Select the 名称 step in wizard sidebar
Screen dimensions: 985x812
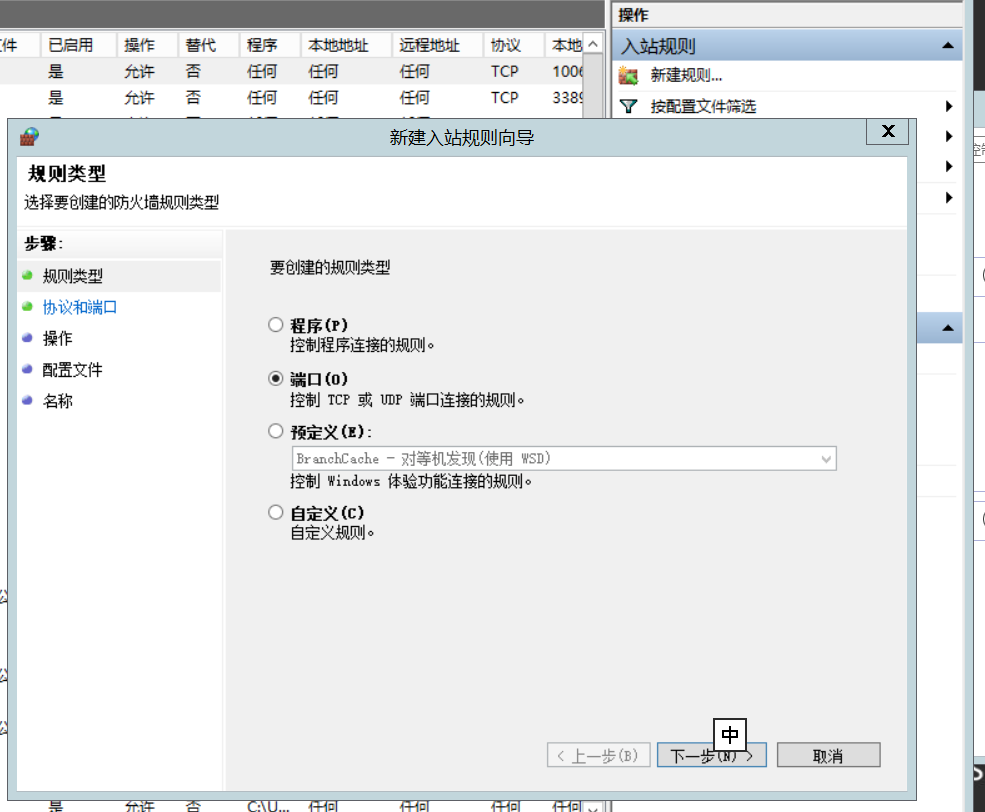coord(57,401)
